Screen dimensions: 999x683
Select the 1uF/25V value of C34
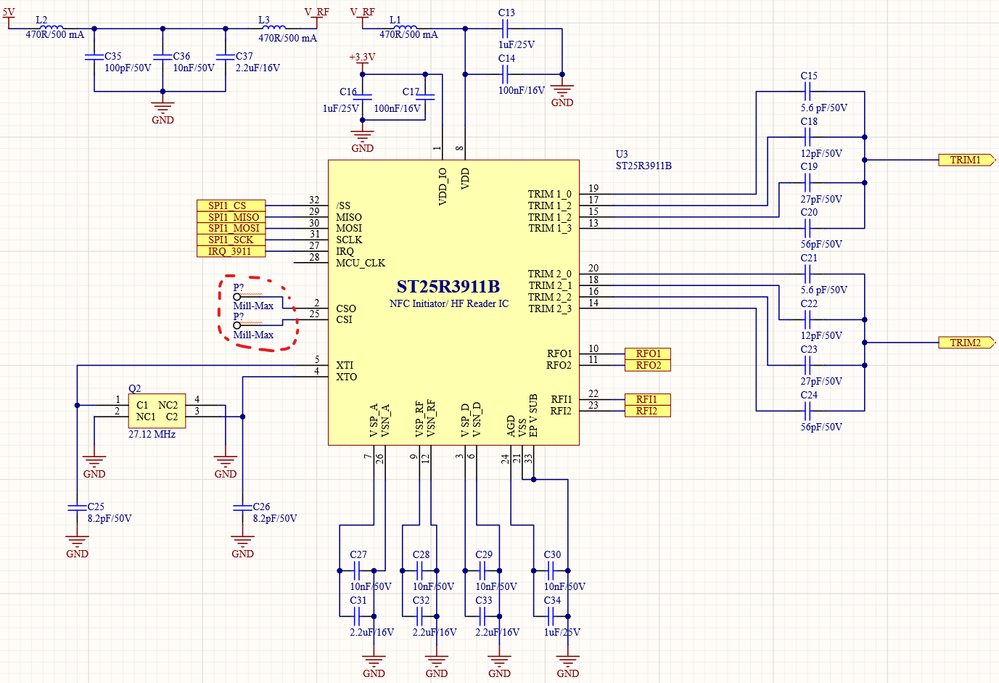pyautogui.click(x=563, y=632)
